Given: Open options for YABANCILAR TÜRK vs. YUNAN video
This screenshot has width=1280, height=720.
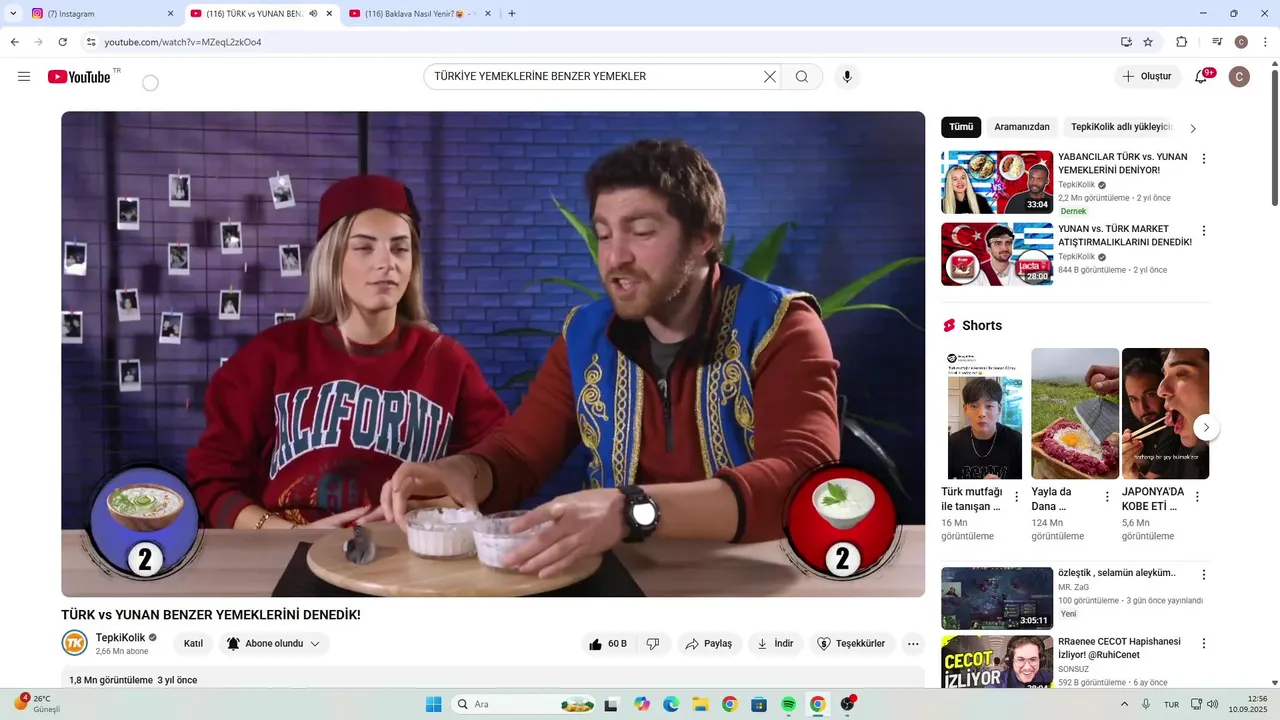Looking at the screenshot, I should coord(1204,159).
